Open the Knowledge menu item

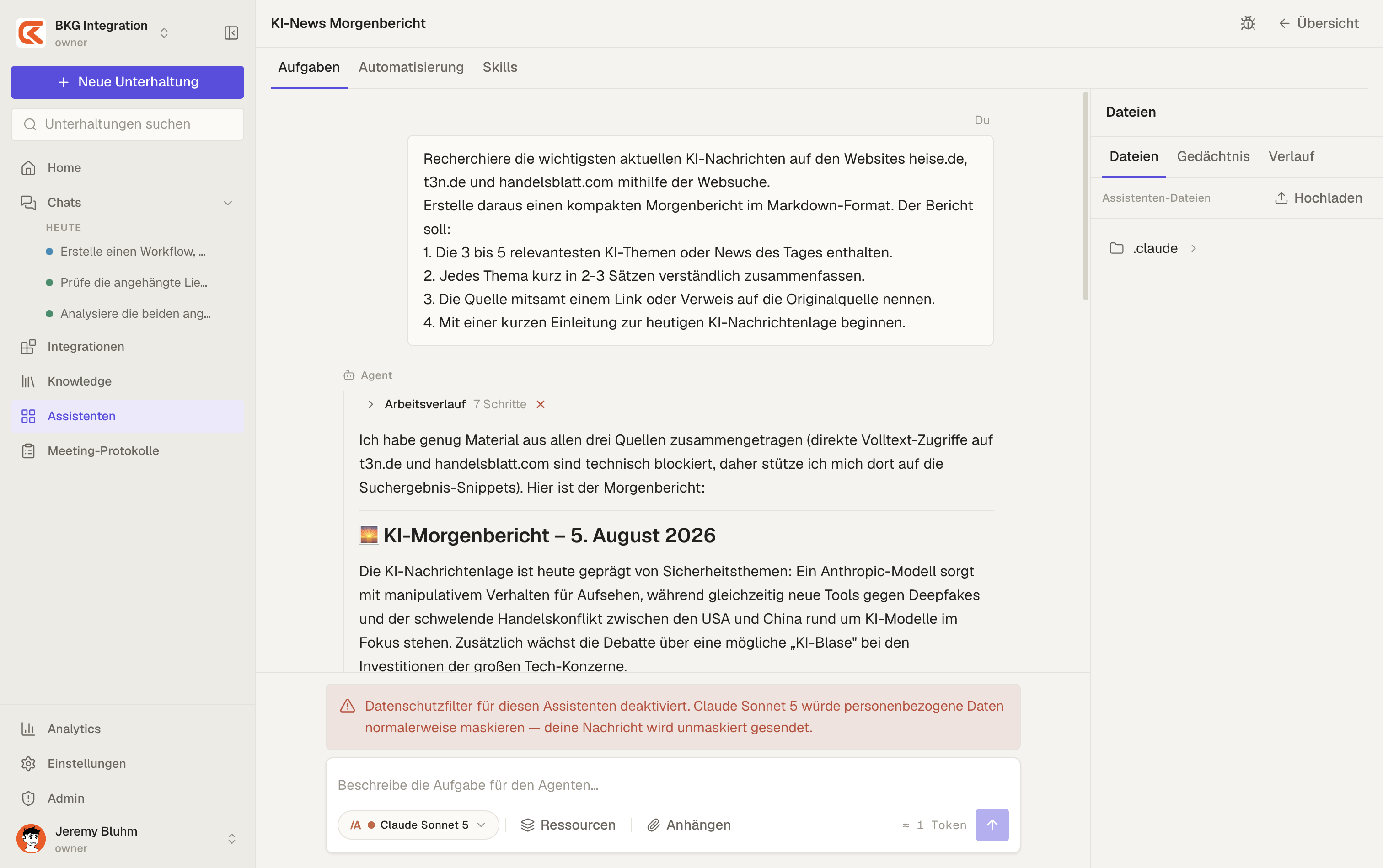pos(128,381)
